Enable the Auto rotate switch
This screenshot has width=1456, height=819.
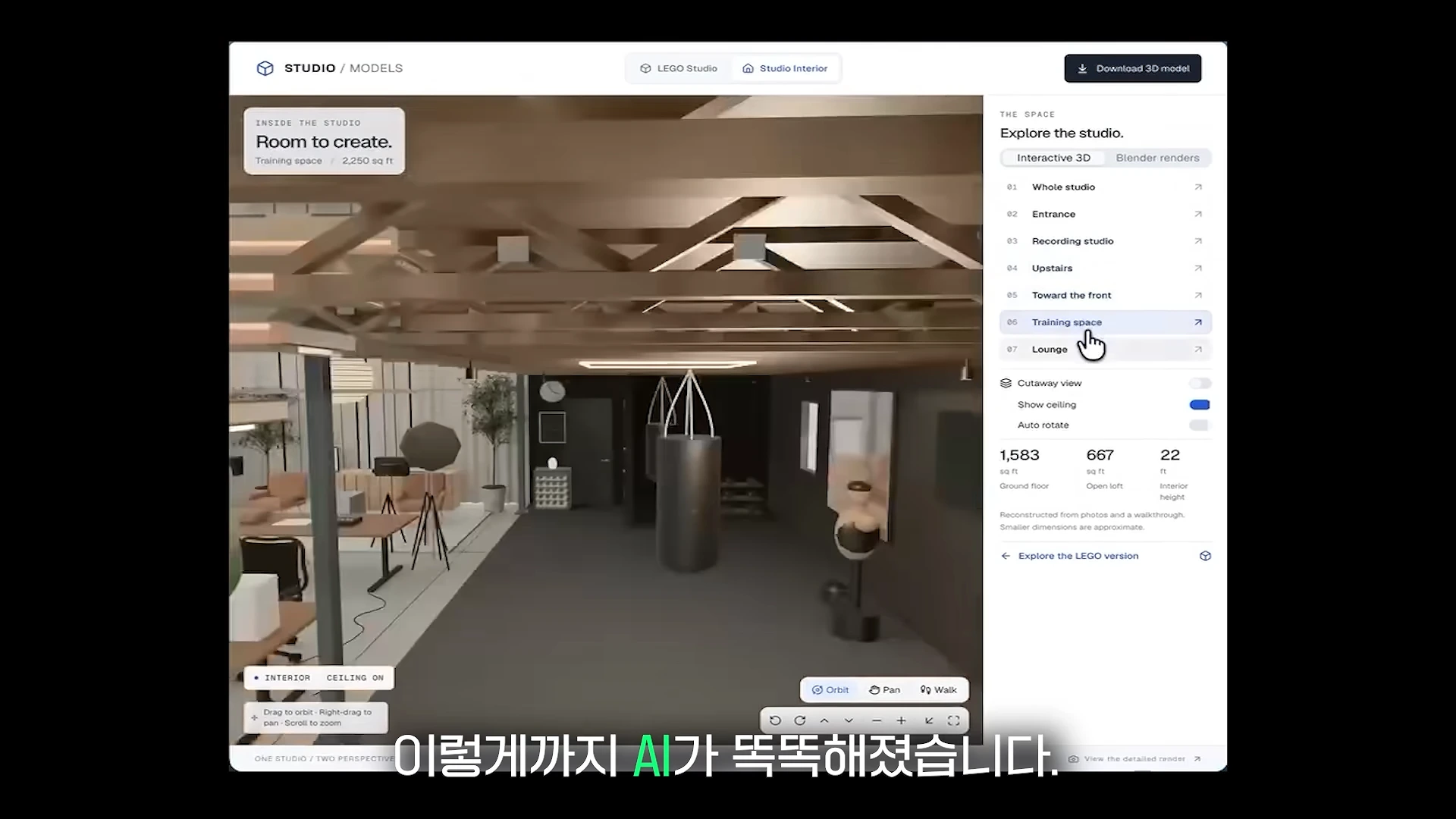point(1200,425)
